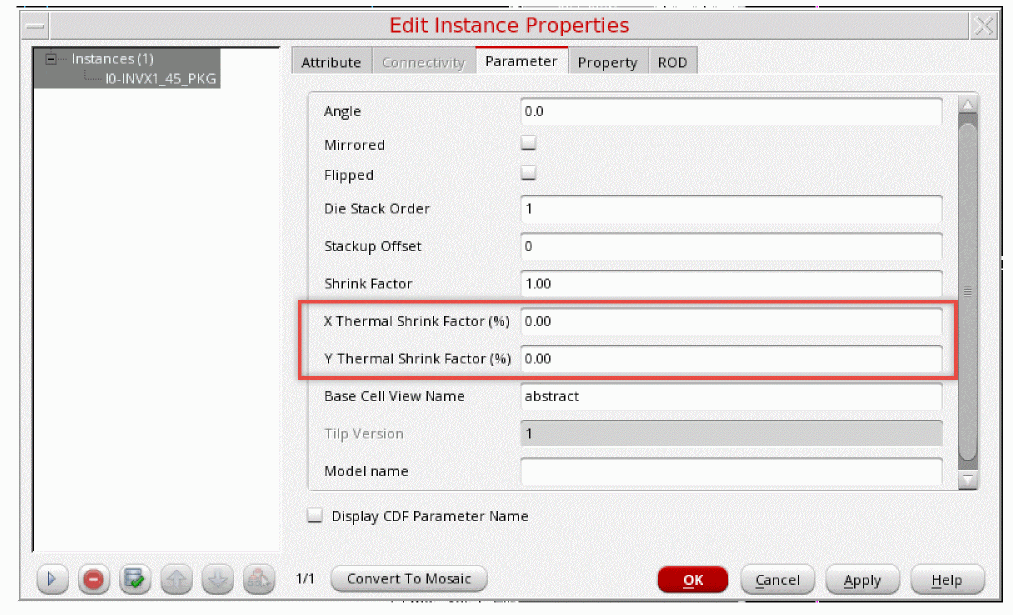
Task: Open Help for the dialog
Action: tap(947, 580)
